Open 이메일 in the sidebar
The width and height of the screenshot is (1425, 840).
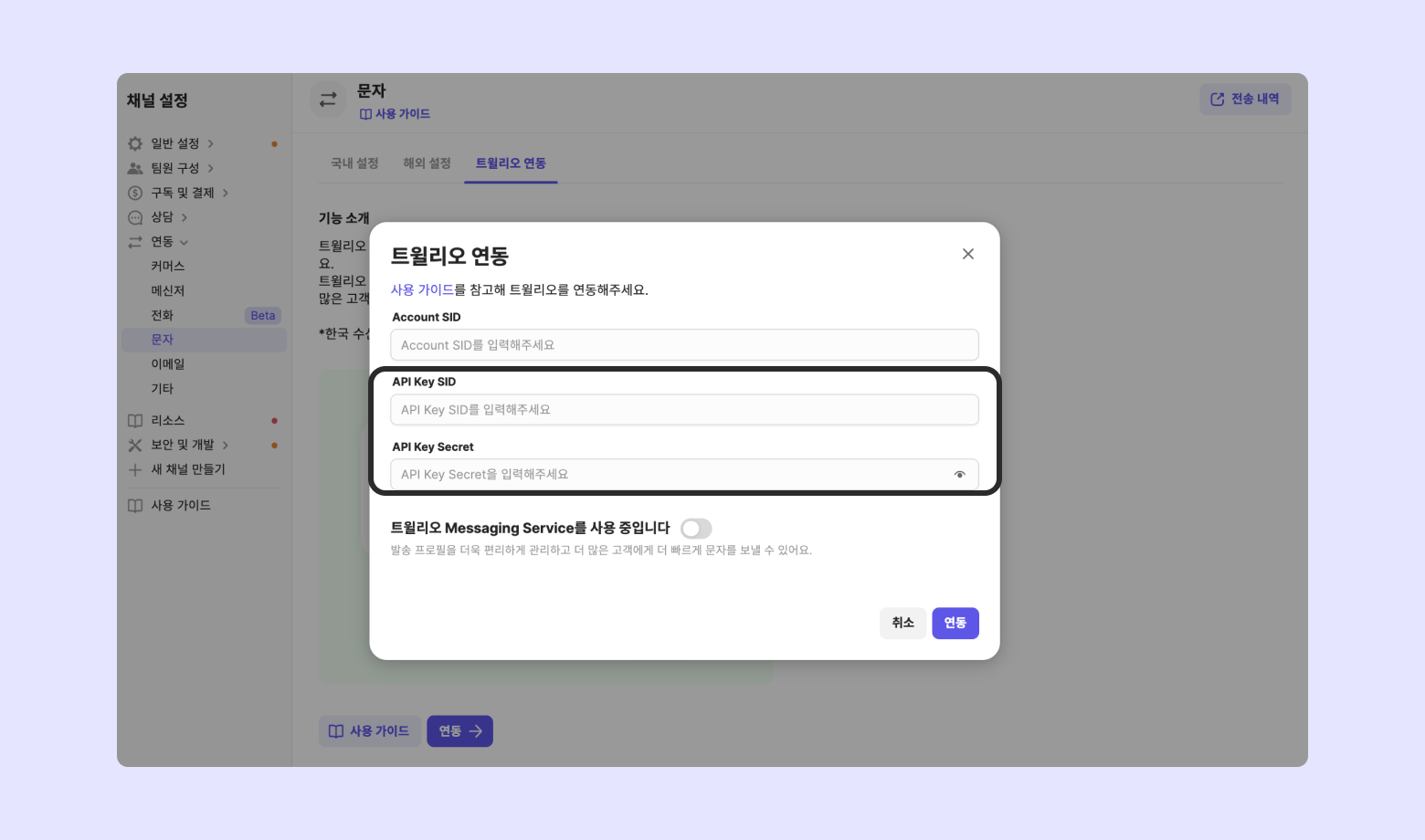(168, 364)
